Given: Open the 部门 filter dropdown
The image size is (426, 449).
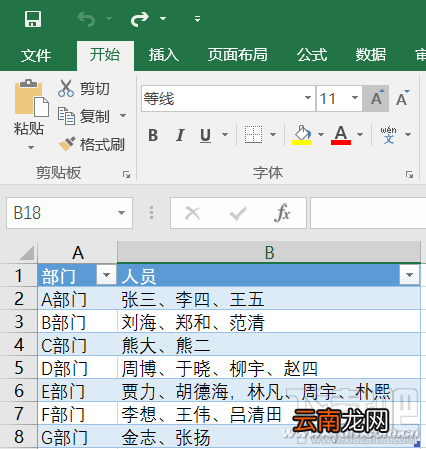Looking at the screenshot, I should (x=106, y=275).
